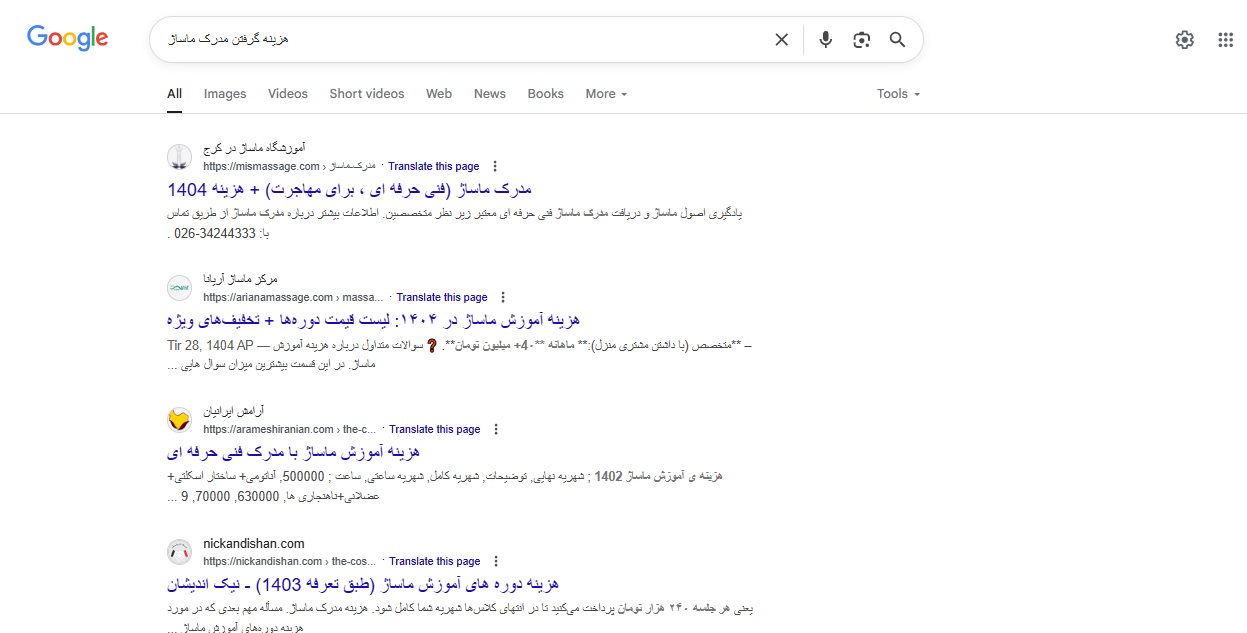Expand the Tools dropdown
This screenshot has height=633, width=1247.
click(898, 94)
